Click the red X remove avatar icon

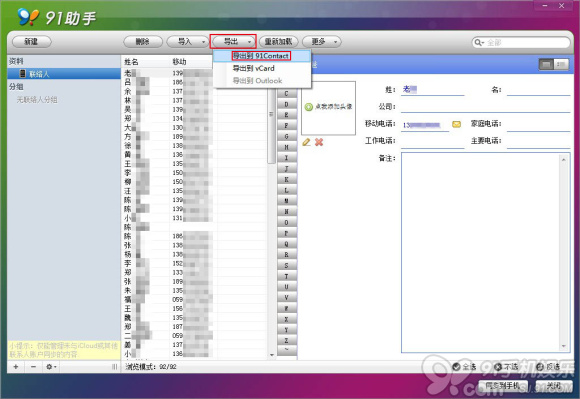[319, 142]
